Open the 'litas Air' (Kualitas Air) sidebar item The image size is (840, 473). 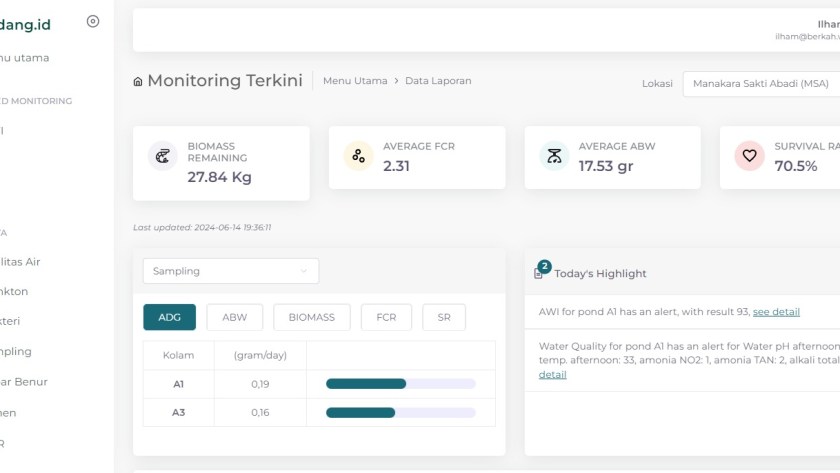[20, 262]
